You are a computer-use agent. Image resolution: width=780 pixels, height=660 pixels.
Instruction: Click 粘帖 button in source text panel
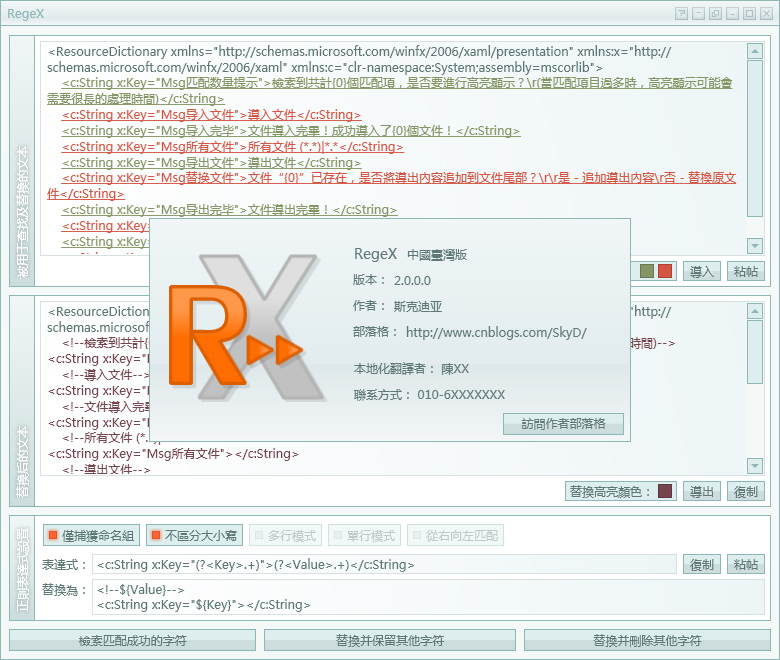point(746,272)
